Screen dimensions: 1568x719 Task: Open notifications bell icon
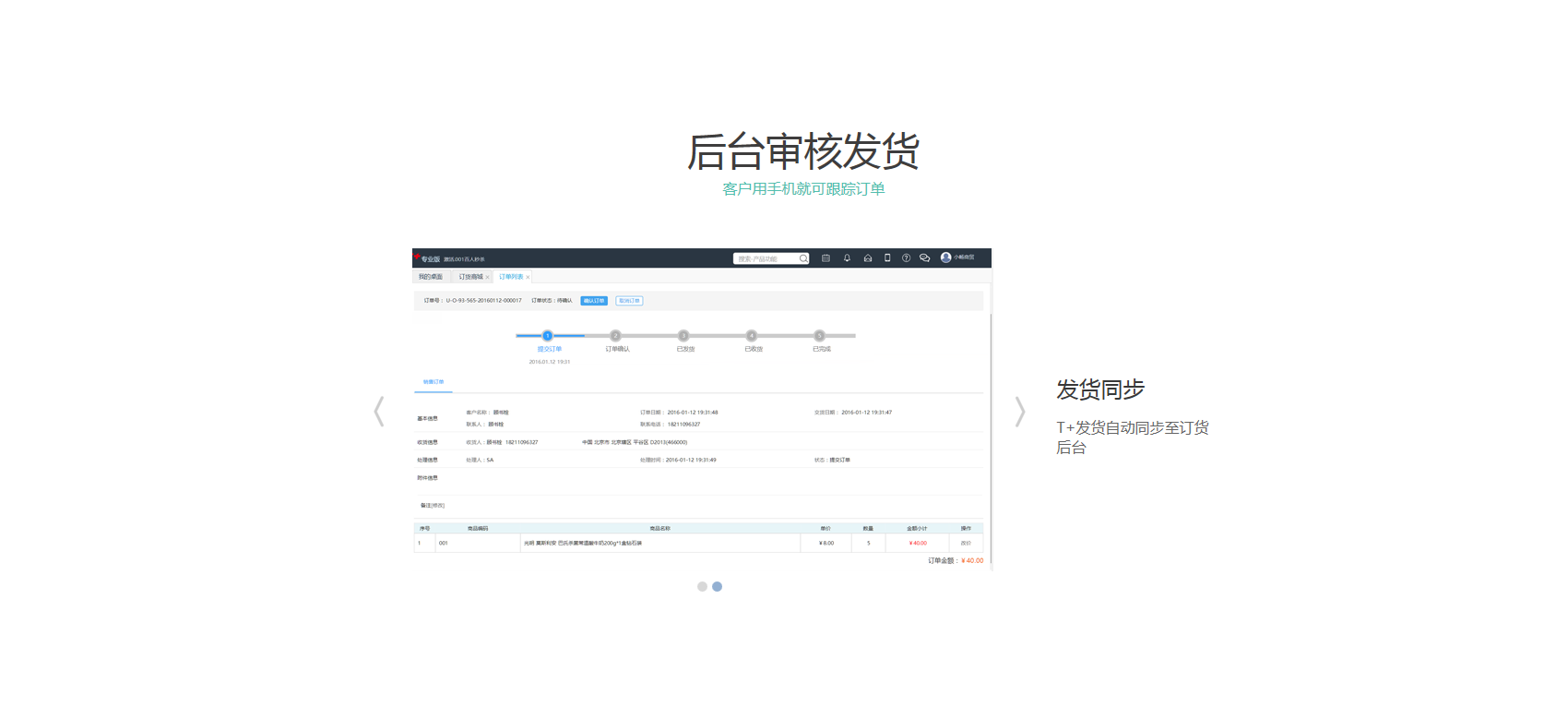pyautogui.click(x=847, y=258)
